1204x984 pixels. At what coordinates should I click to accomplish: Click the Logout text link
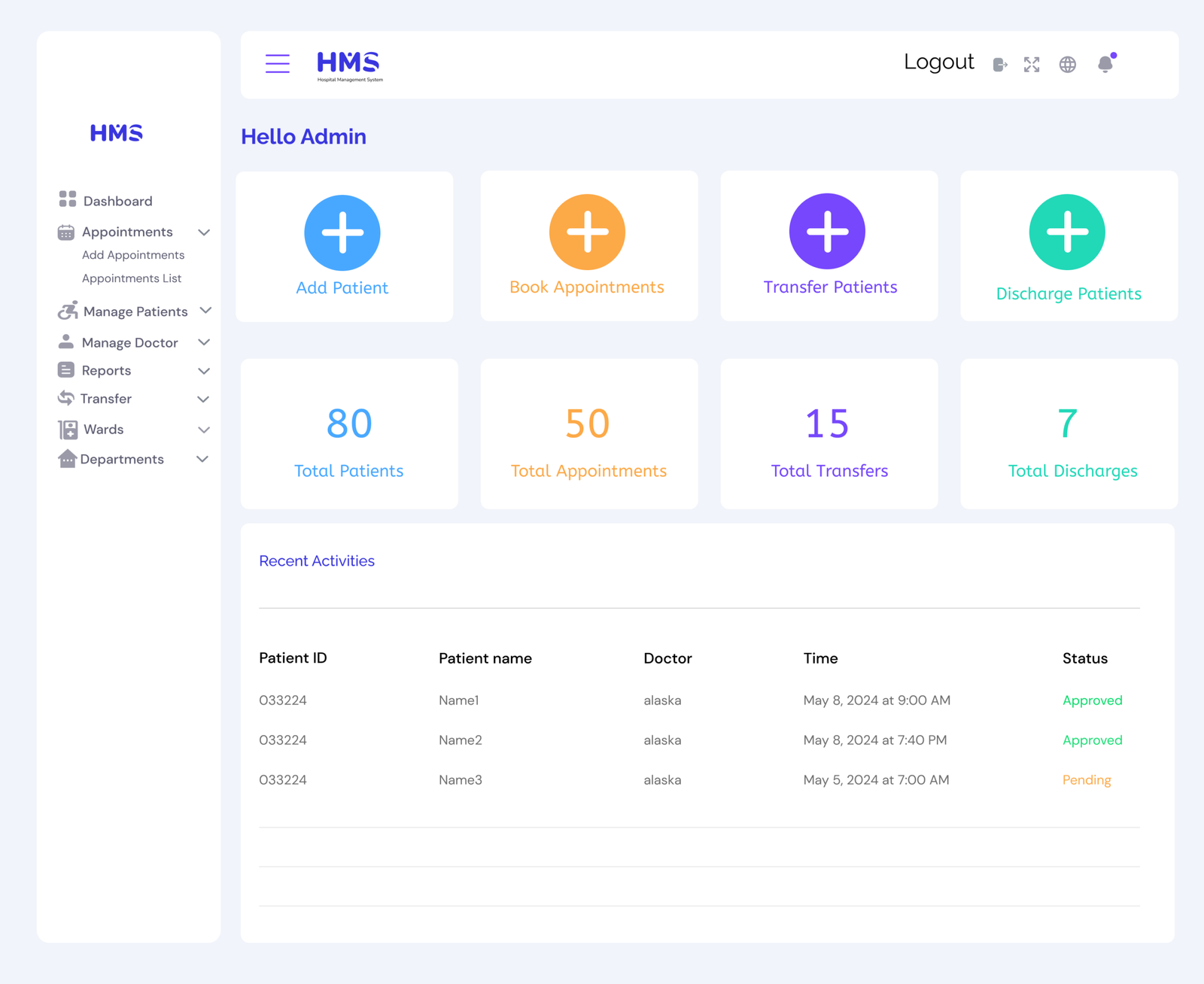coord(938,62)
